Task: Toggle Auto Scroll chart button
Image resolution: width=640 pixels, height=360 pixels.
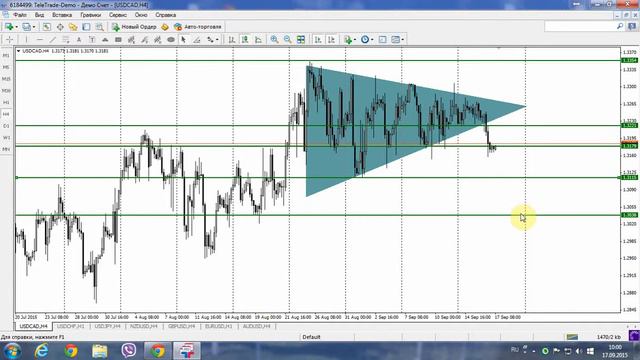Action: (318, 40)
